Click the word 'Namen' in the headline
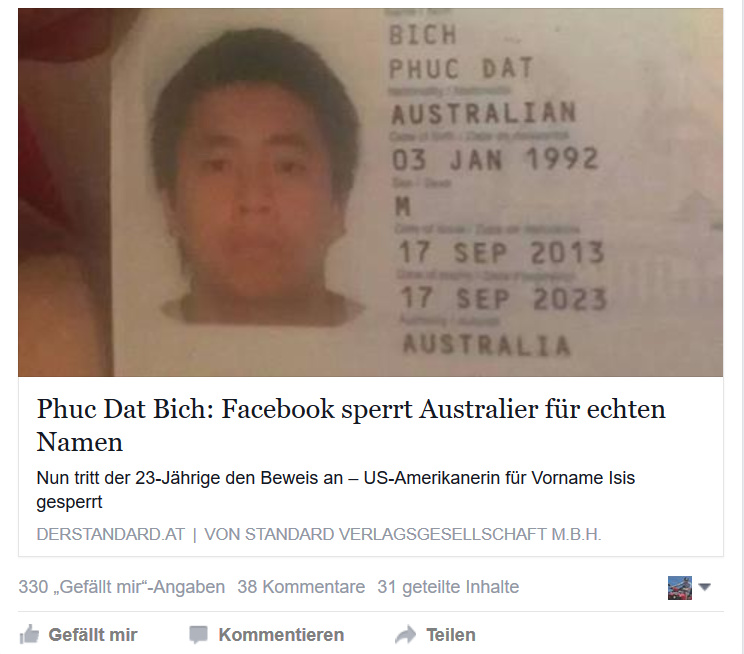The height and width of the screenshot is (654, 744). coord(80,442)
